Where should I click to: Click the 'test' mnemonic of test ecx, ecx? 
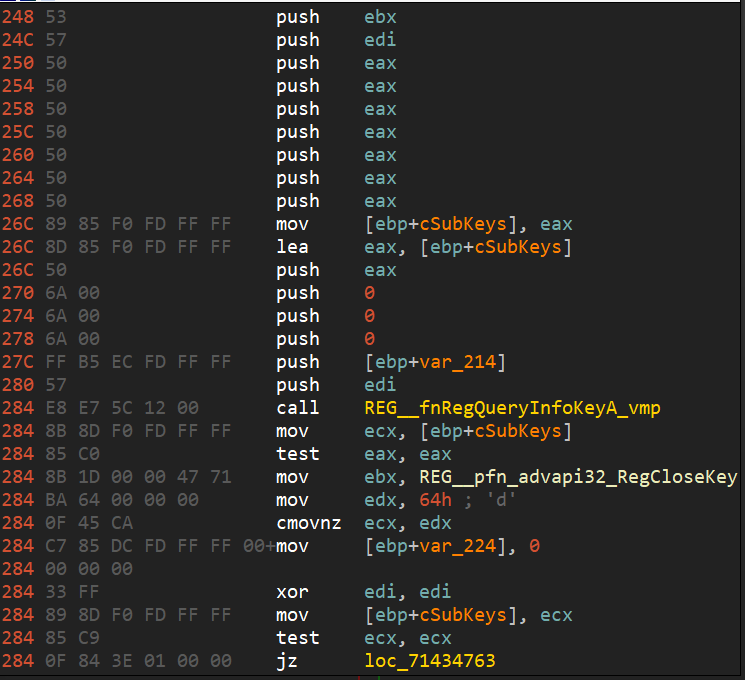coord(298,638)
